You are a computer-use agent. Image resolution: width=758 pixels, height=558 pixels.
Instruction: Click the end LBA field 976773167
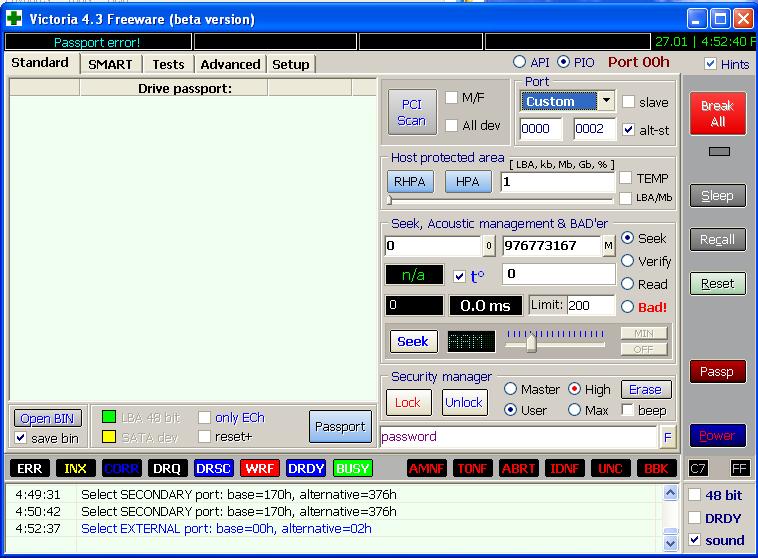[551, 246]
